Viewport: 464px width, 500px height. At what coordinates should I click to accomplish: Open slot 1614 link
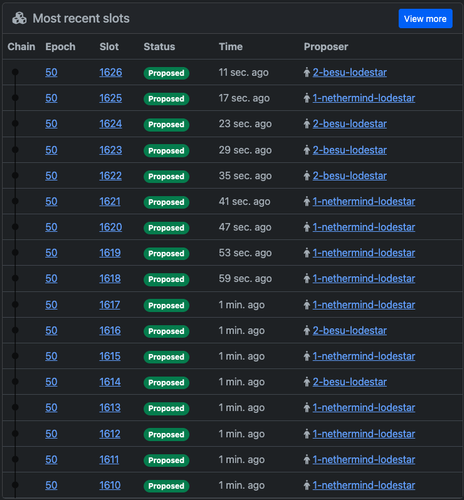(110, 382)
